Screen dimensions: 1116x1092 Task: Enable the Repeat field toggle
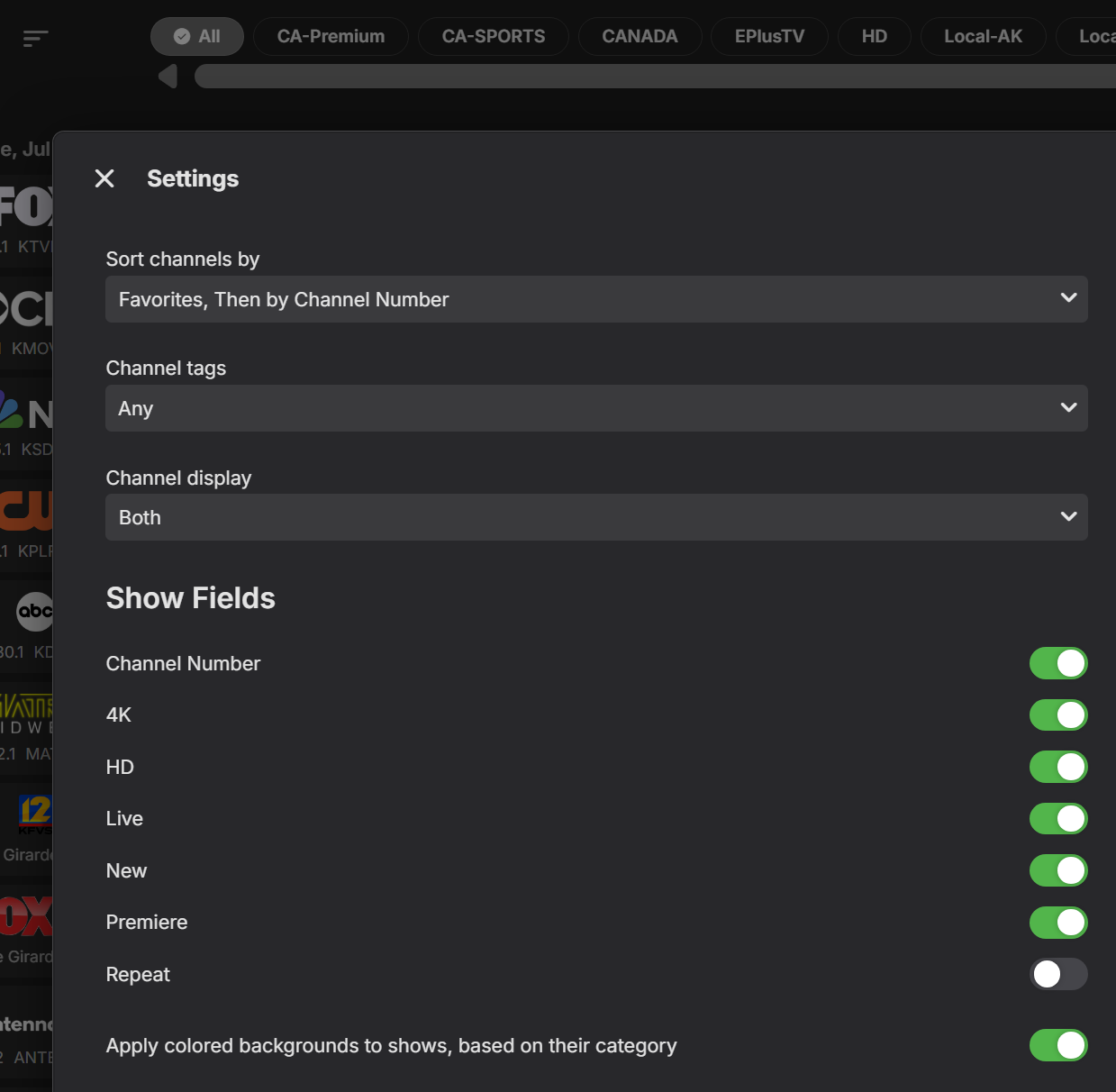click(x=1058, y=974)
